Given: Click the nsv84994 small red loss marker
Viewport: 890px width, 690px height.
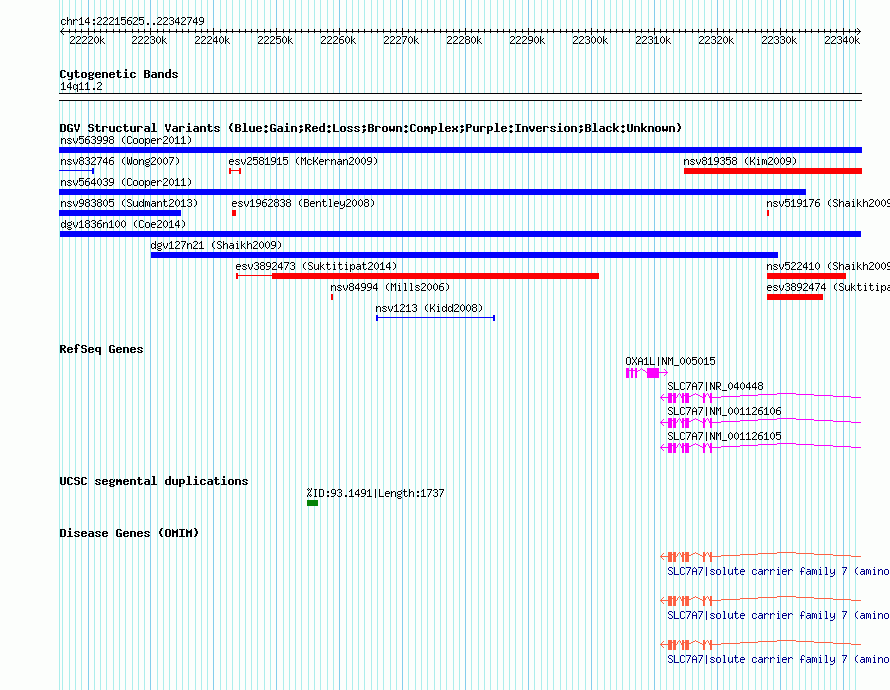Looking at the screenshot, I should (332, 297).
